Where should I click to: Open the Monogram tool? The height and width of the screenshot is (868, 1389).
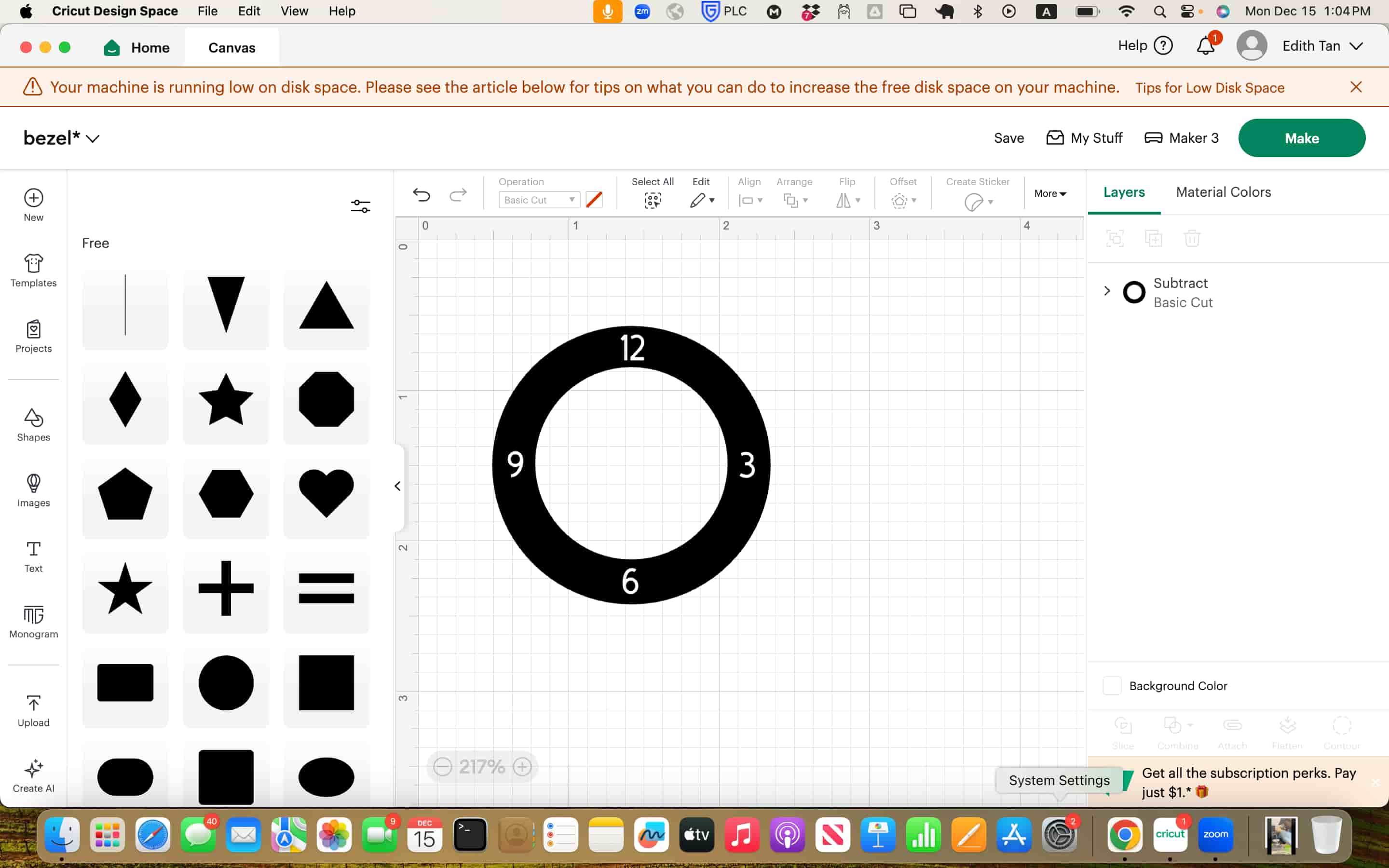coord(33,621)
